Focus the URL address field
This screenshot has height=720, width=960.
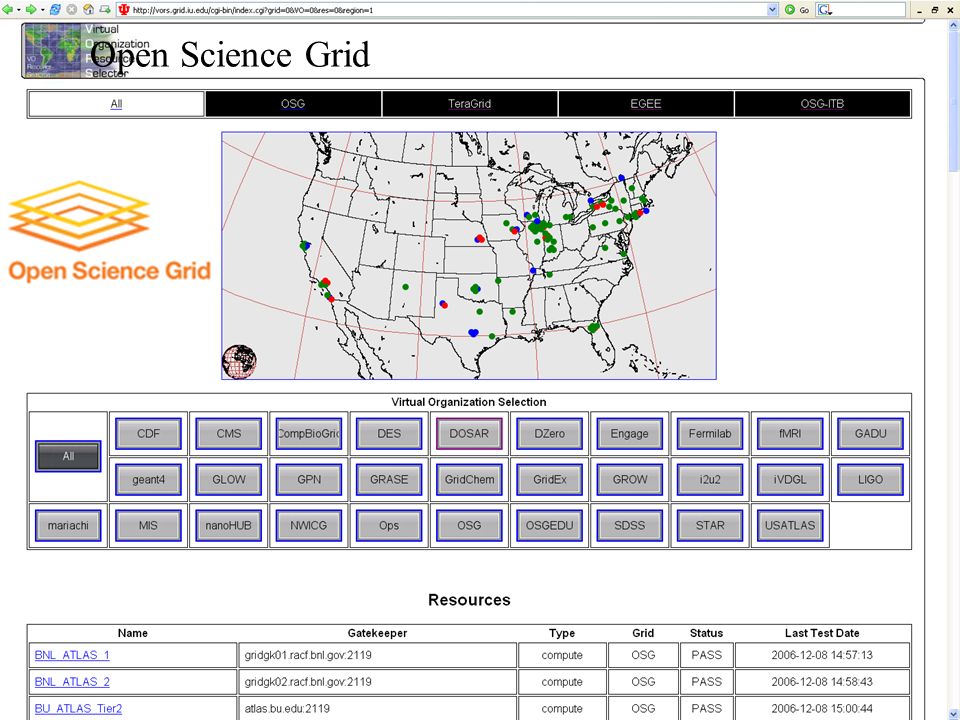coord(447,10)
